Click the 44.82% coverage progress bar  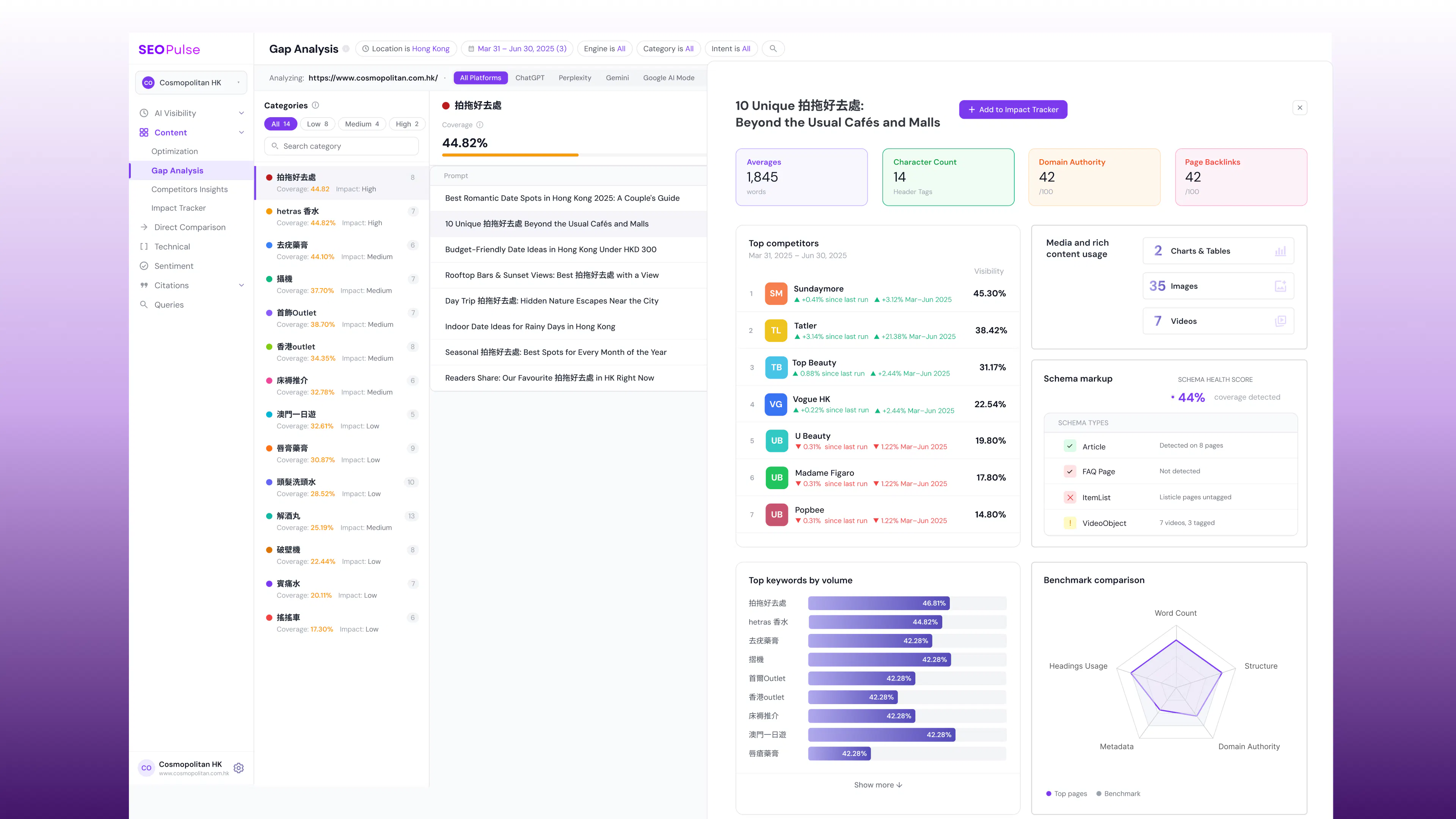(574, 155)
